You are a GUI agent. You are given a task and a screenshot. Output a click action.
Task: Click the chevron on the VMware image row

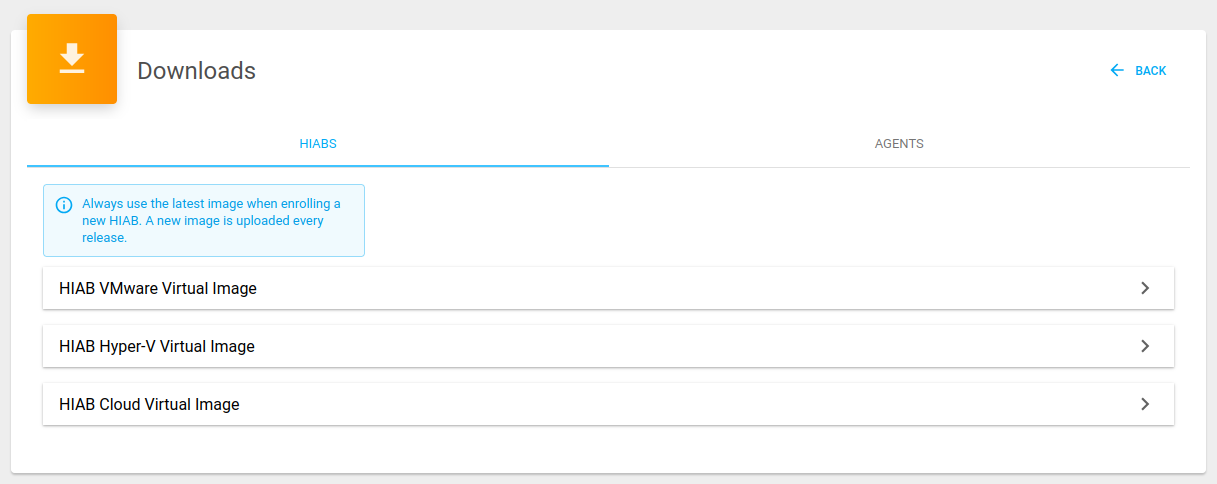click(1145, 288)
